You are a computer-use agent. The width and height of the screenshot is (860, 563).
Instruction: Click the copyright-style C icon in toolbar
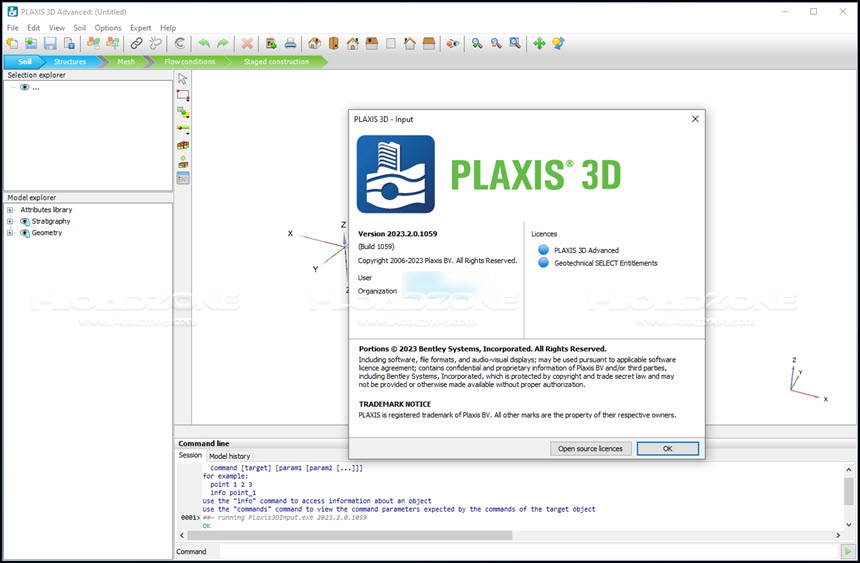179,43
